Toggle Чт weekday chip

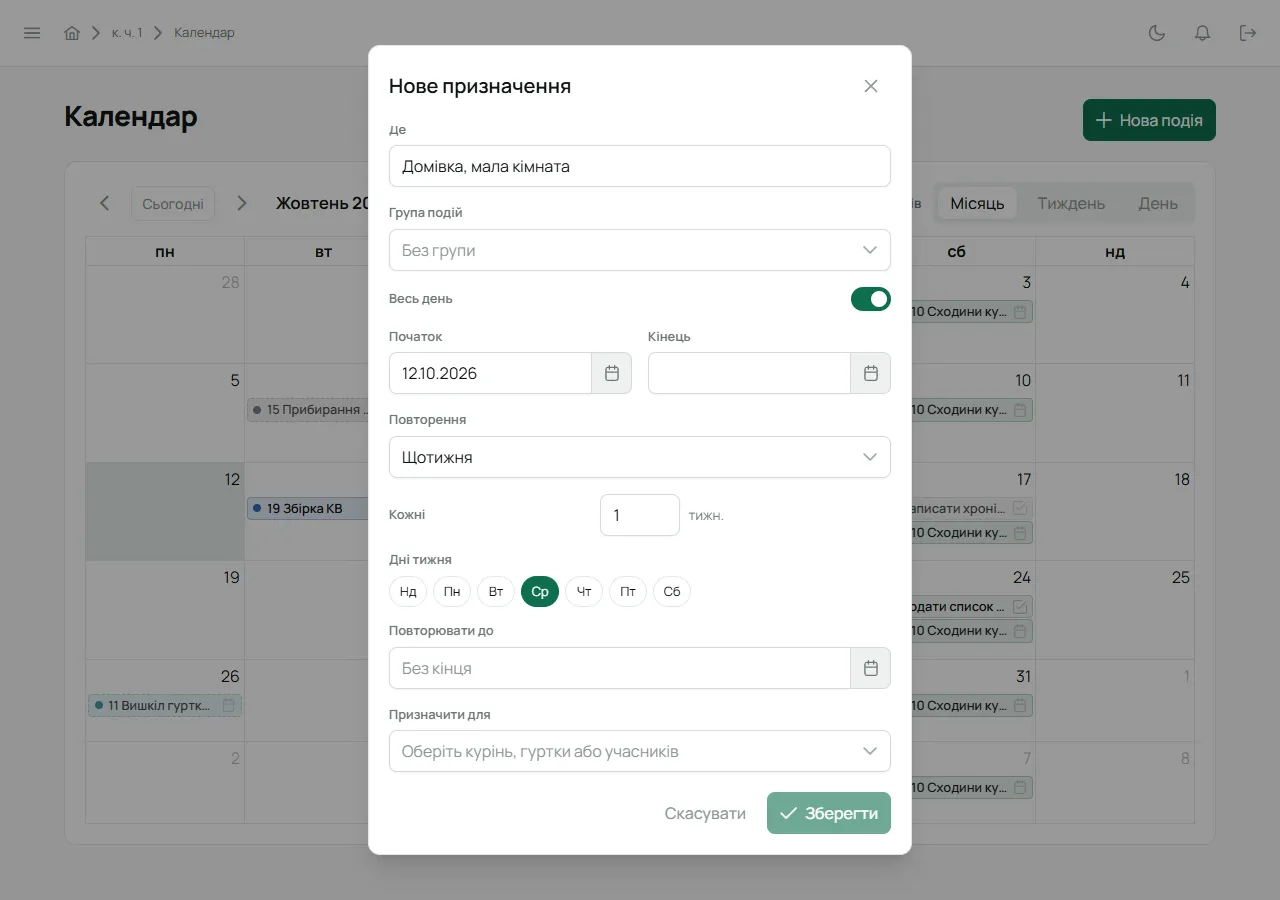click(x=584, y=592)
